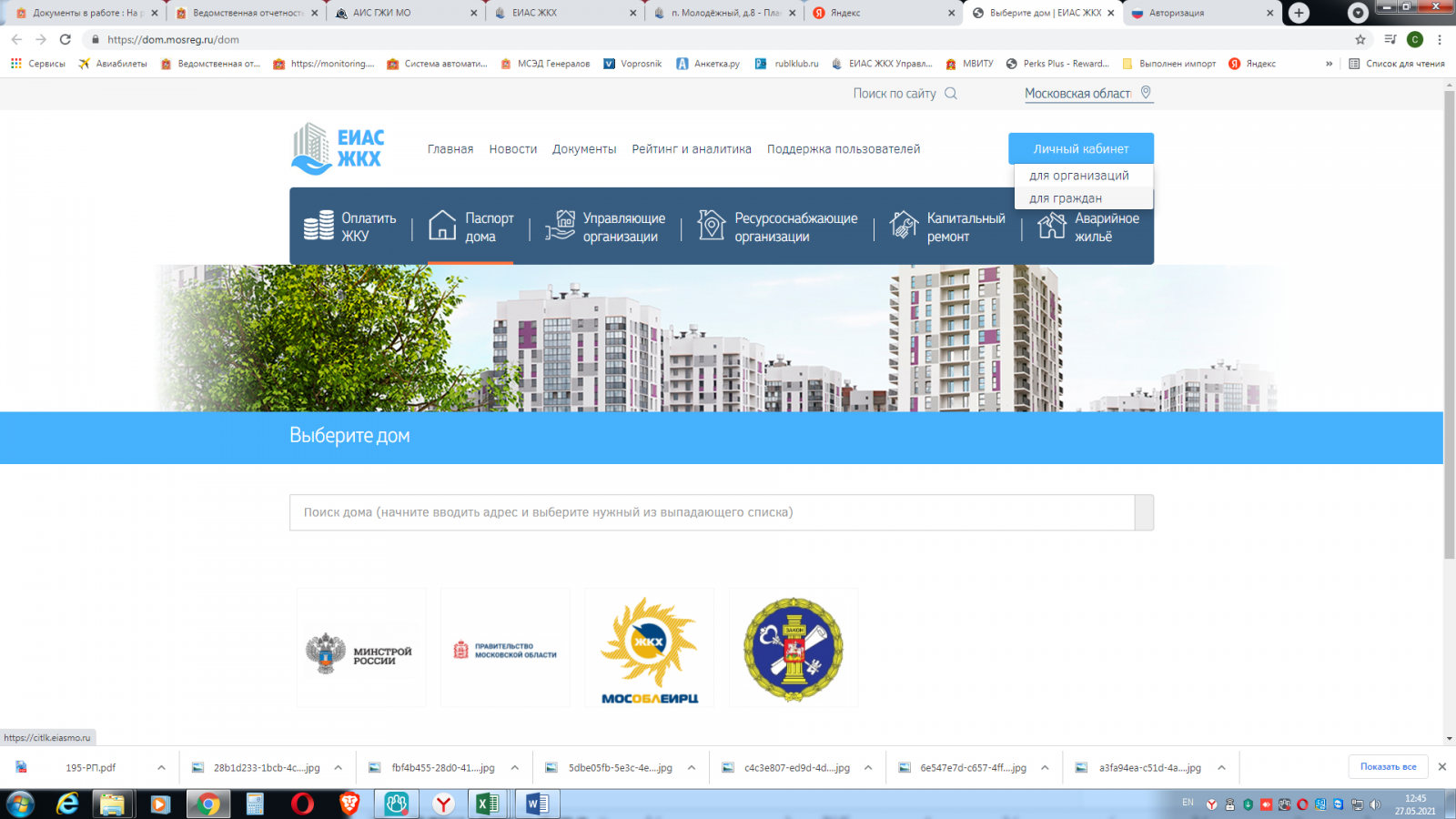Open Internet Explorer from the taskbar
This screenshot has height=819, width=1456.
67,804
